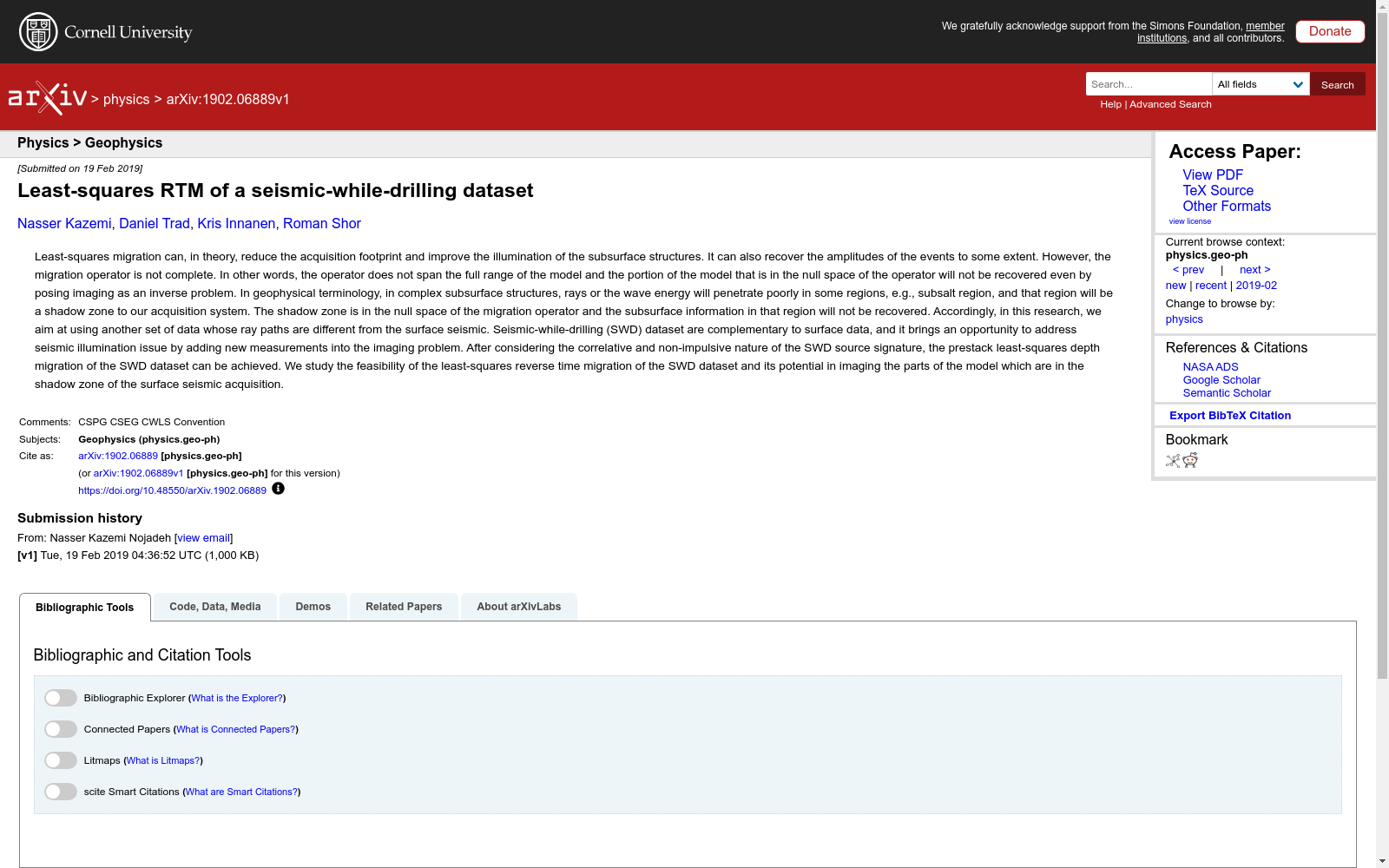Open Google Scholar citations link
The image size is (1389, 868).
pos(1221,380)
